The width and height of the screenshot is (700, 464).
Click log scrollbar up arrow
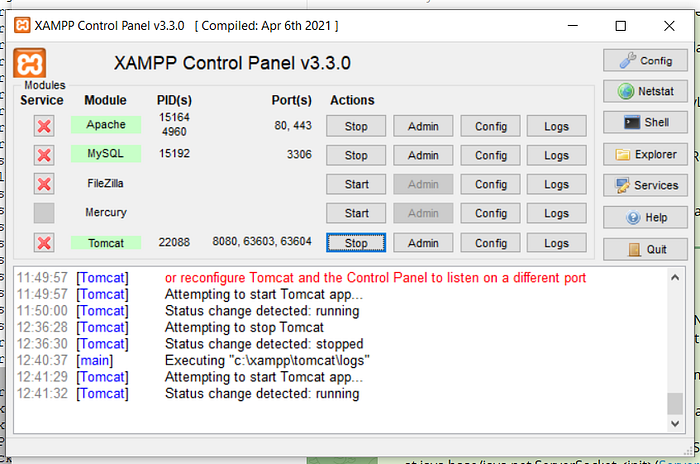(675, 277)
